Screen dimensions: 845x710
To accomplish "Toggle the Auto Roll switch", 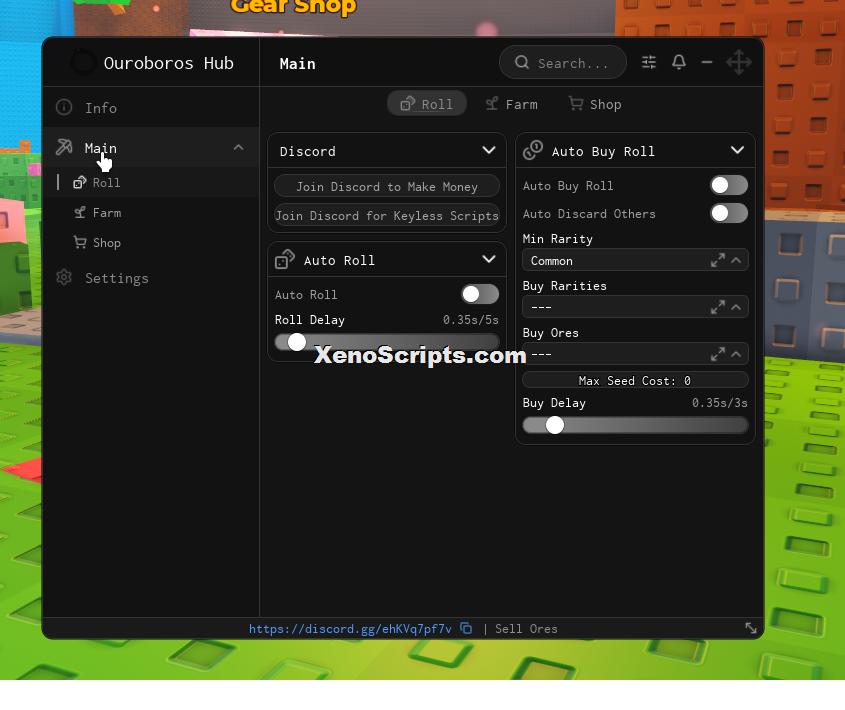I will tap(480, 294).
